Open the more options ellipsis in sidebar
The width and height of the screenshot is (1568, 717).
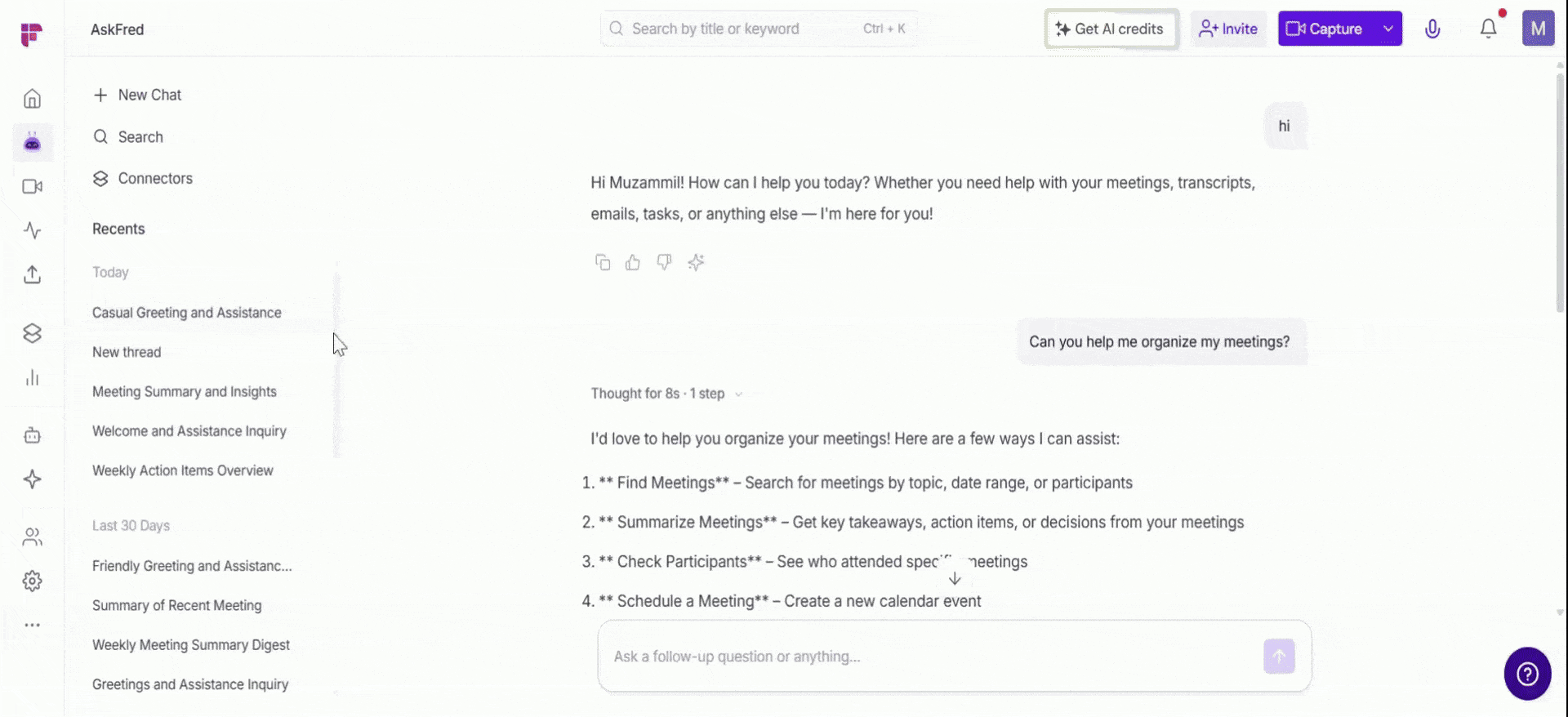click(x=32, y=626)
